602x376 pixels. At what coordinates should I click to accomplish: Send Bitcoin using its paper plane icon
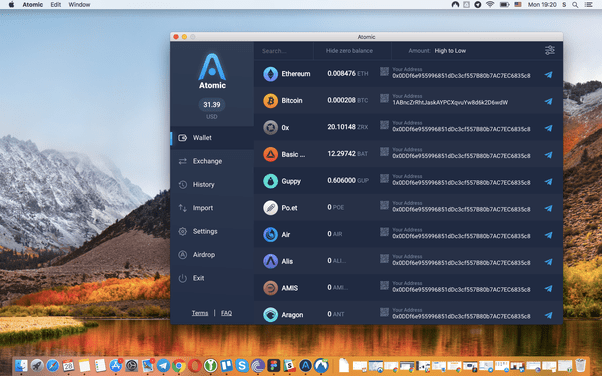tap(549, 101)
